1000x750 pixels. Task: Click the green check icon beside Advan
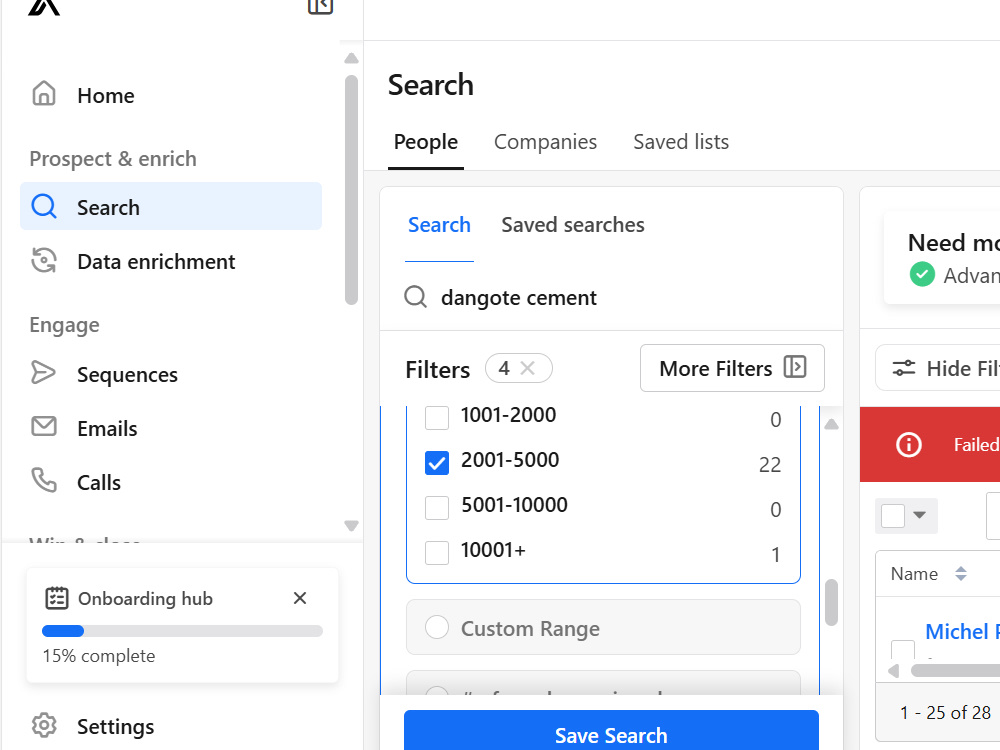922,275
